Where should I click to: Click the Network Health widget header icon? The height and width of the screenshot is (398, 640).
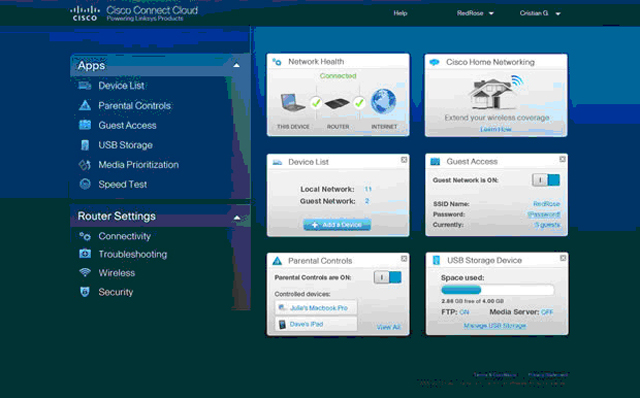pos(277,62)
